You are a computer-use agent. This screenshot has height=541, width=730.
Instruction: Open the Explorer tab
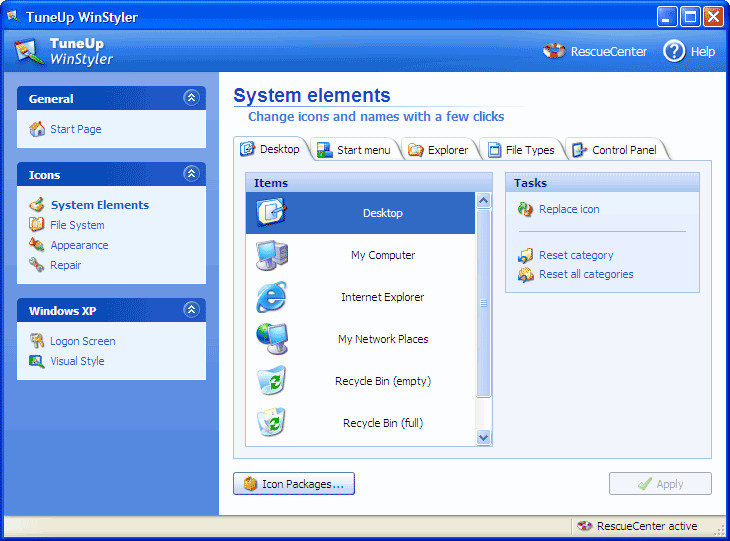tap(439, 150)
